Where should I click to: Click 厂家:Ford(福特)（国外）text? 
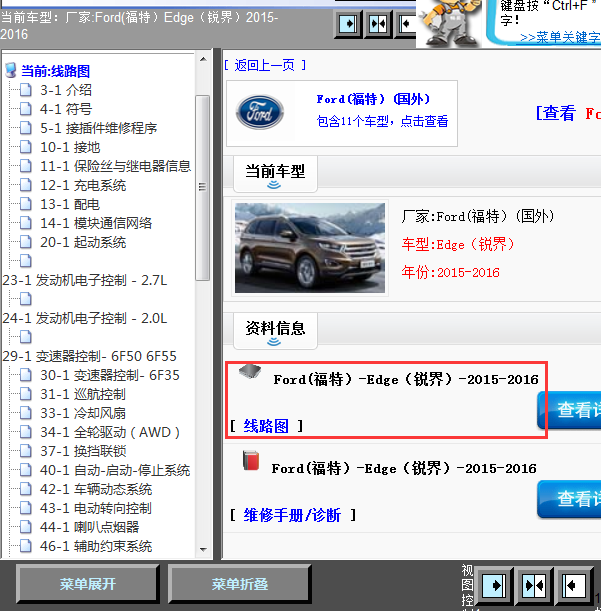[478, 216]
